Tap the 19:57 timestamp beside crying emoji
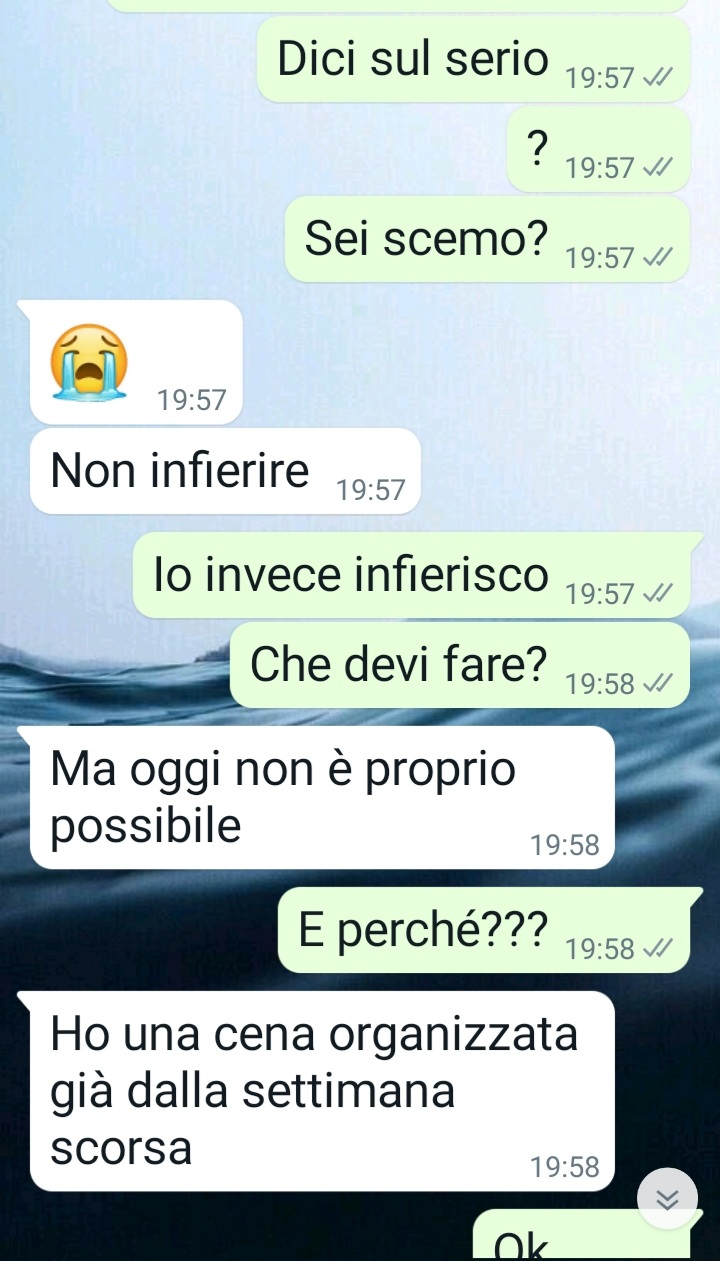This screenshot has width=720, height=1261. click(192, 401)
